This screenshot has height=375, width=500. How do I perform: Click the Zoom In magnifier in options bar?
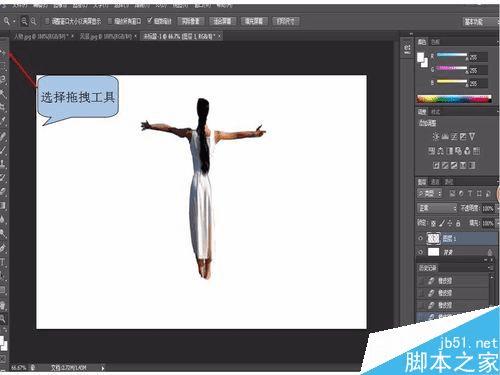click(24, 21)
